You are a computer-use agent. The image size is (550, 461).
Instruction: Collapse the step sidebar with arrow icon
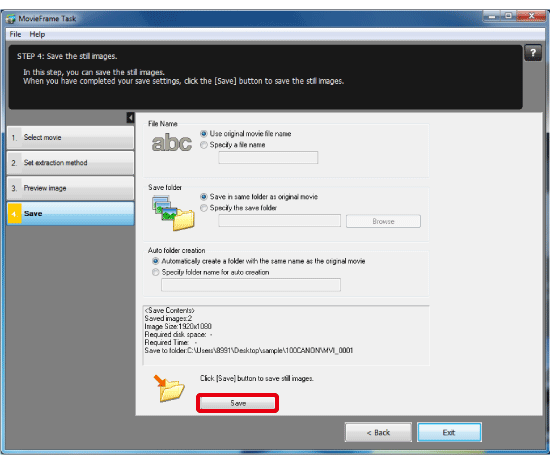click(130, 118)
